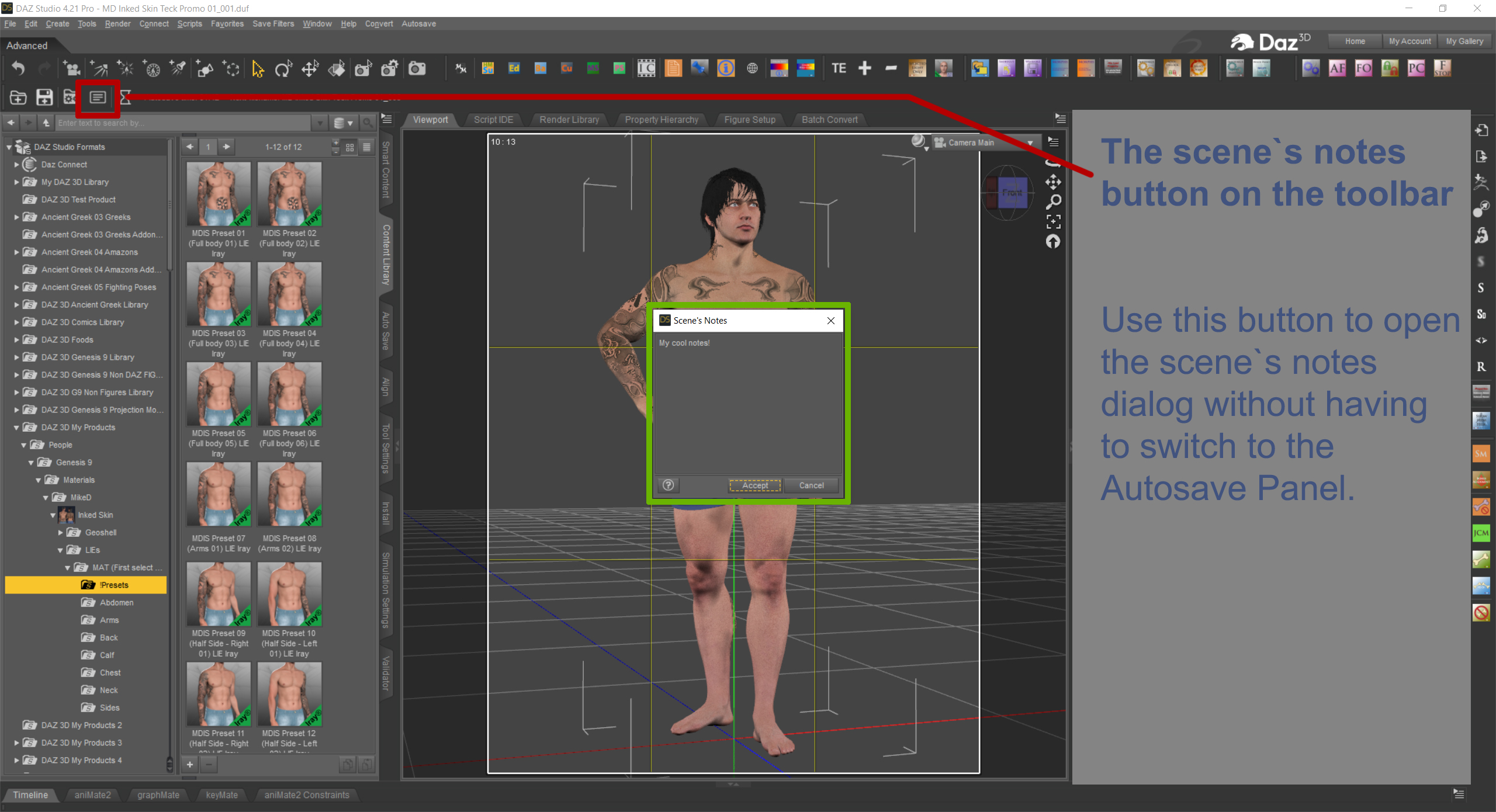Viewport: 1496px width, 812px height.
Task: Open help in Scene's Notes dialog
Action: [x=669, y=485]
